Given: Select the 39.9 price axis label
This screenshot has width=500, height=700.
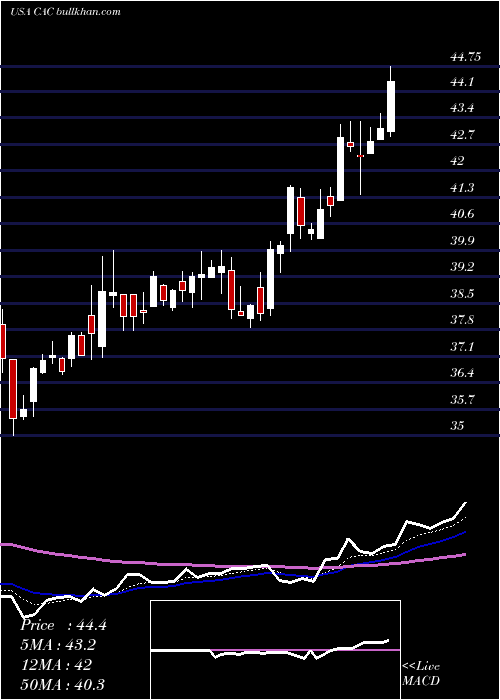Looking at the screenshot, I should tap(462, 241).
